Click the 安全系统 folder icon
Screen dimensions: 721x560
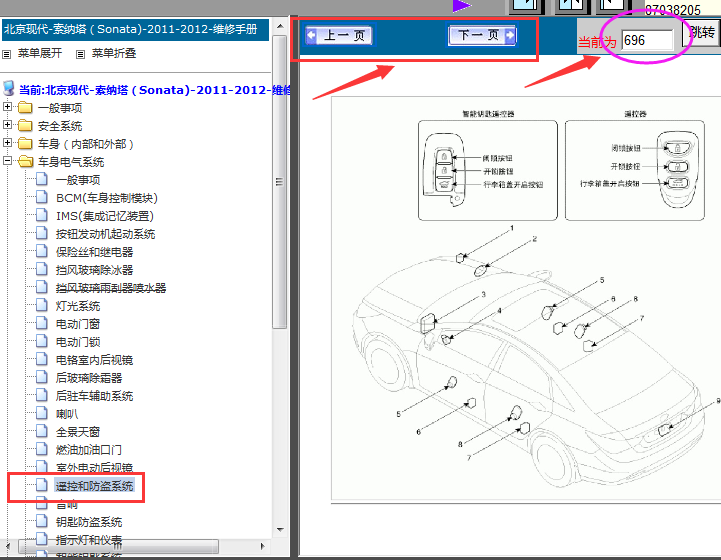25,126
